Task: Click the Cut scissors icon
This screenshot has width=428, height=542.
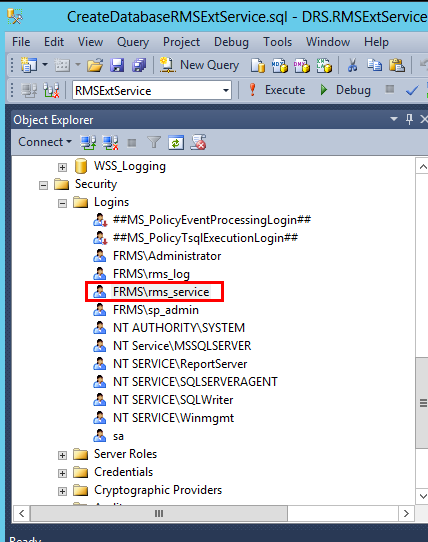Action: (352, 65)
